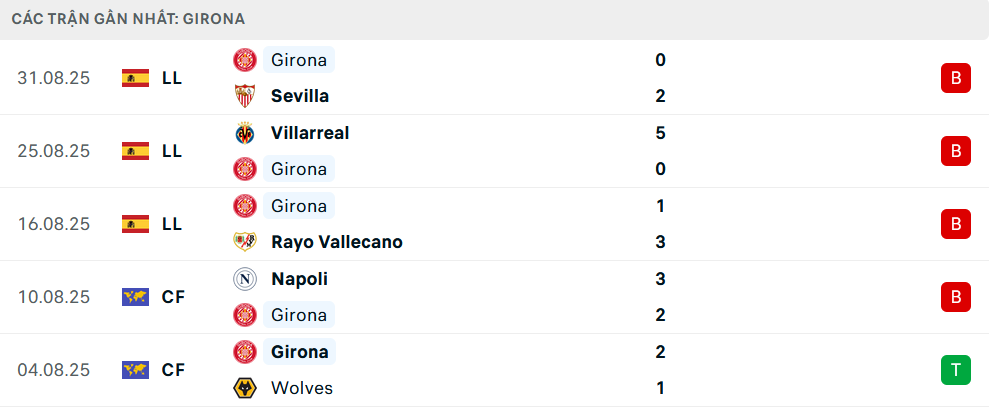Screen dimensions: 992x407
Task: Click red B result badge for Sevilla match
Action: click(x=955, y=78)
